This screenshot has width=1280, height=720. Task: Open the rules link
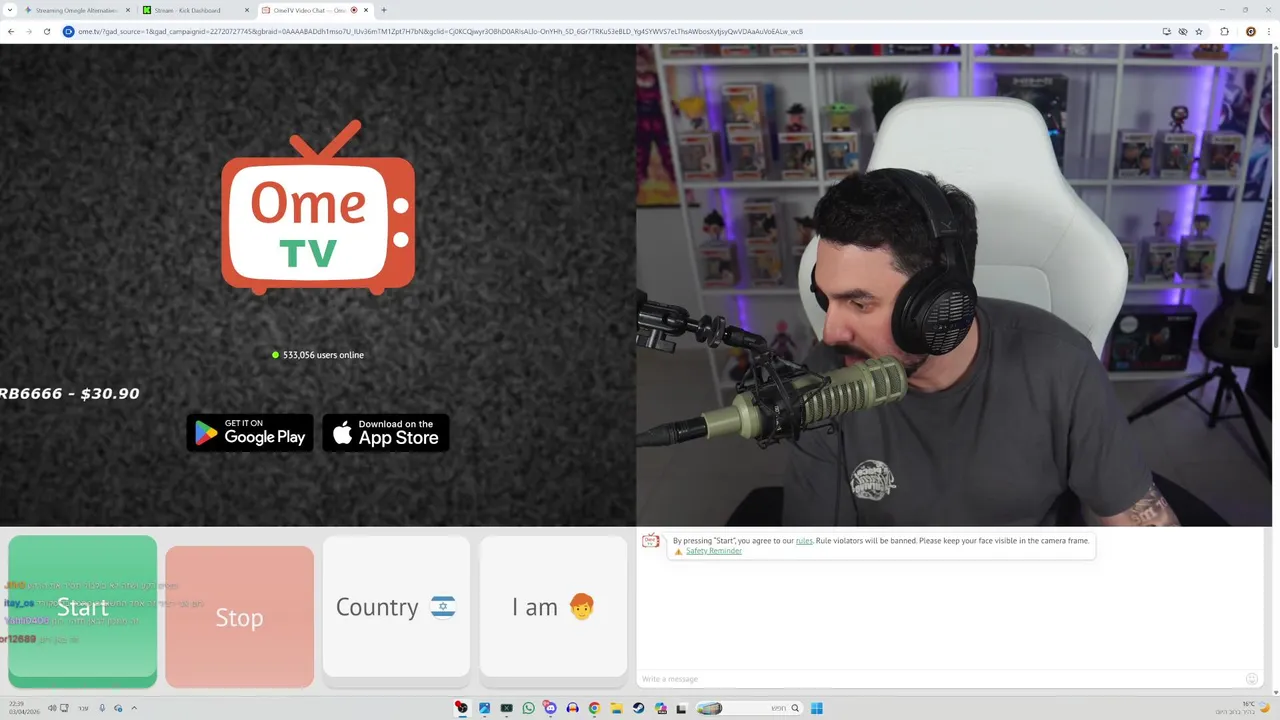(804, 541)
